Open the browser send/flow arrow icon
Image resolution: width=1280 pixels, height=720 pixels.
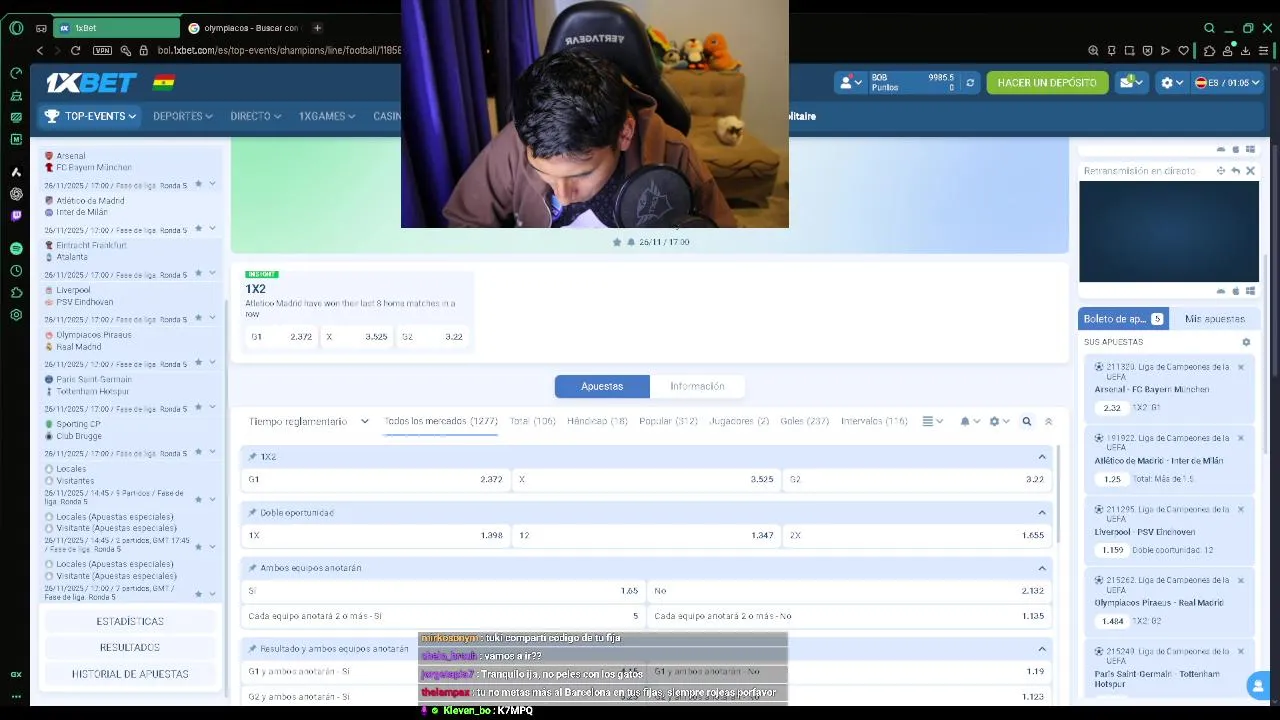(x=1165, y=50)
